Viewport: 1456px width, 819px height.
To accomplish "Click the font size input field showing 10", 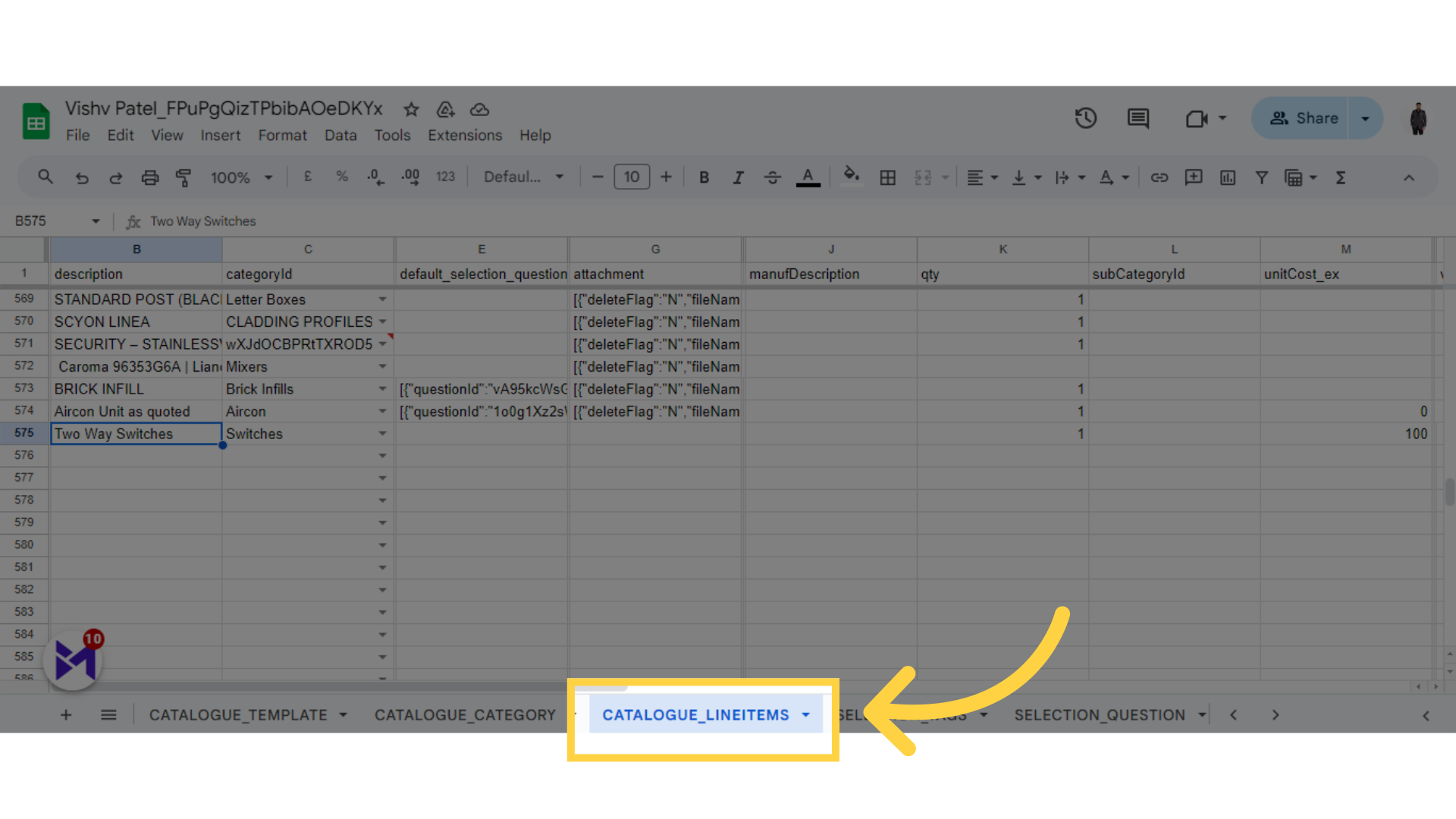I will click(x=631, y=178).
